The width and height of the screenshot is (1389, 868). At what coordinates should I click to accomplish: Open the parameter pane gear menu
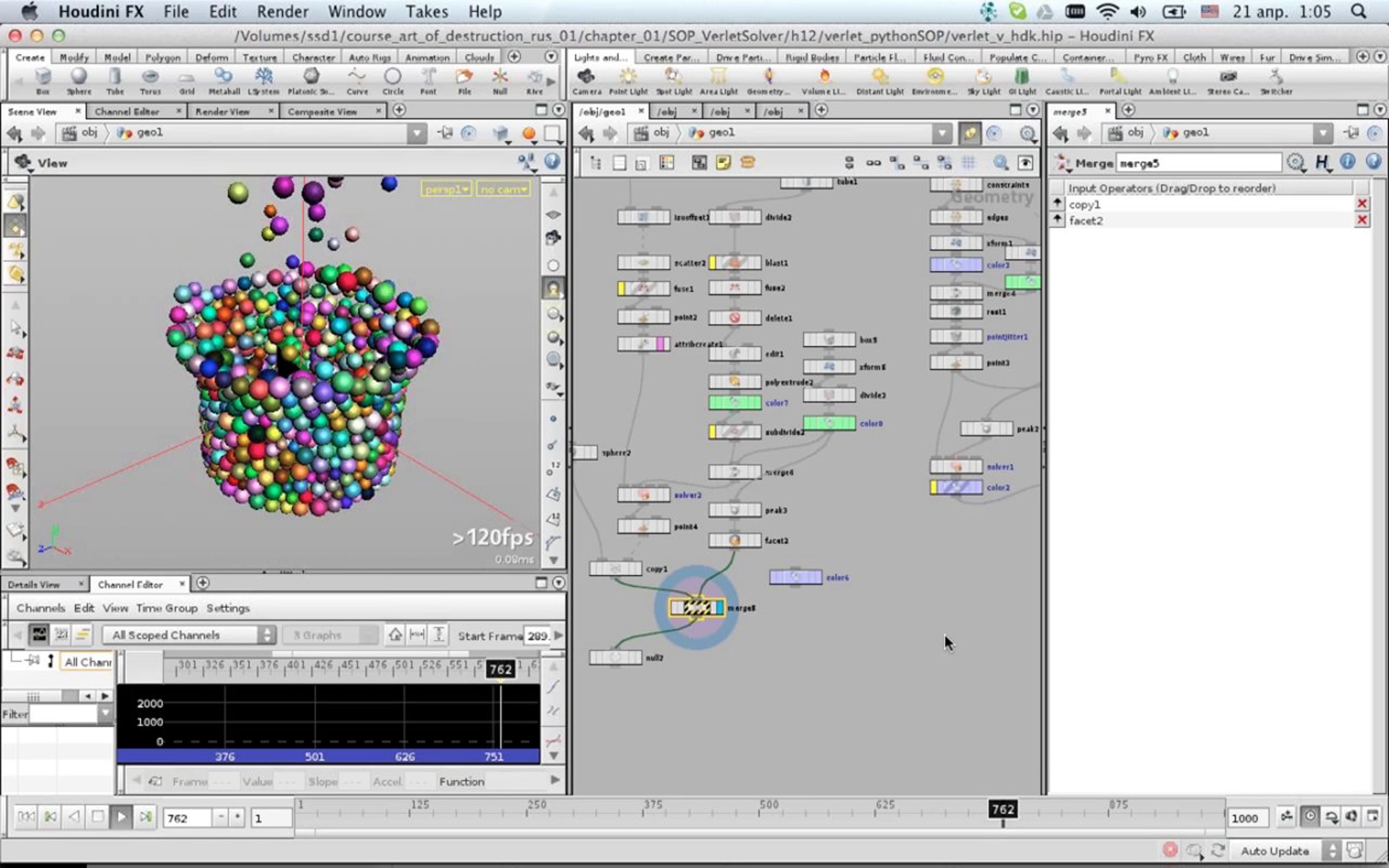(1296, 163)
